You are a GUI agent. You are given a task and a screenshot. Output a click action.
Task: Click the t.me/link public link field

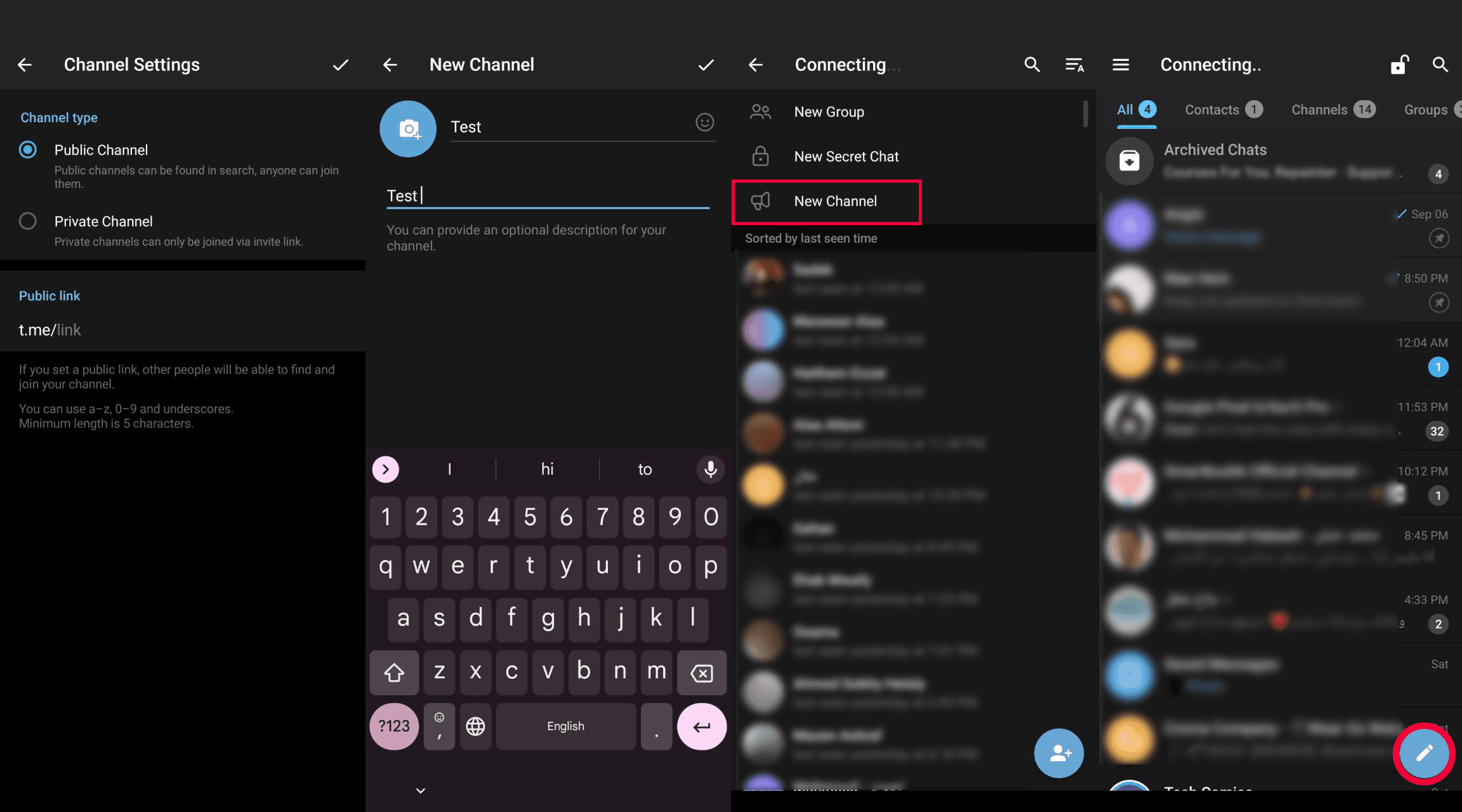183,330
